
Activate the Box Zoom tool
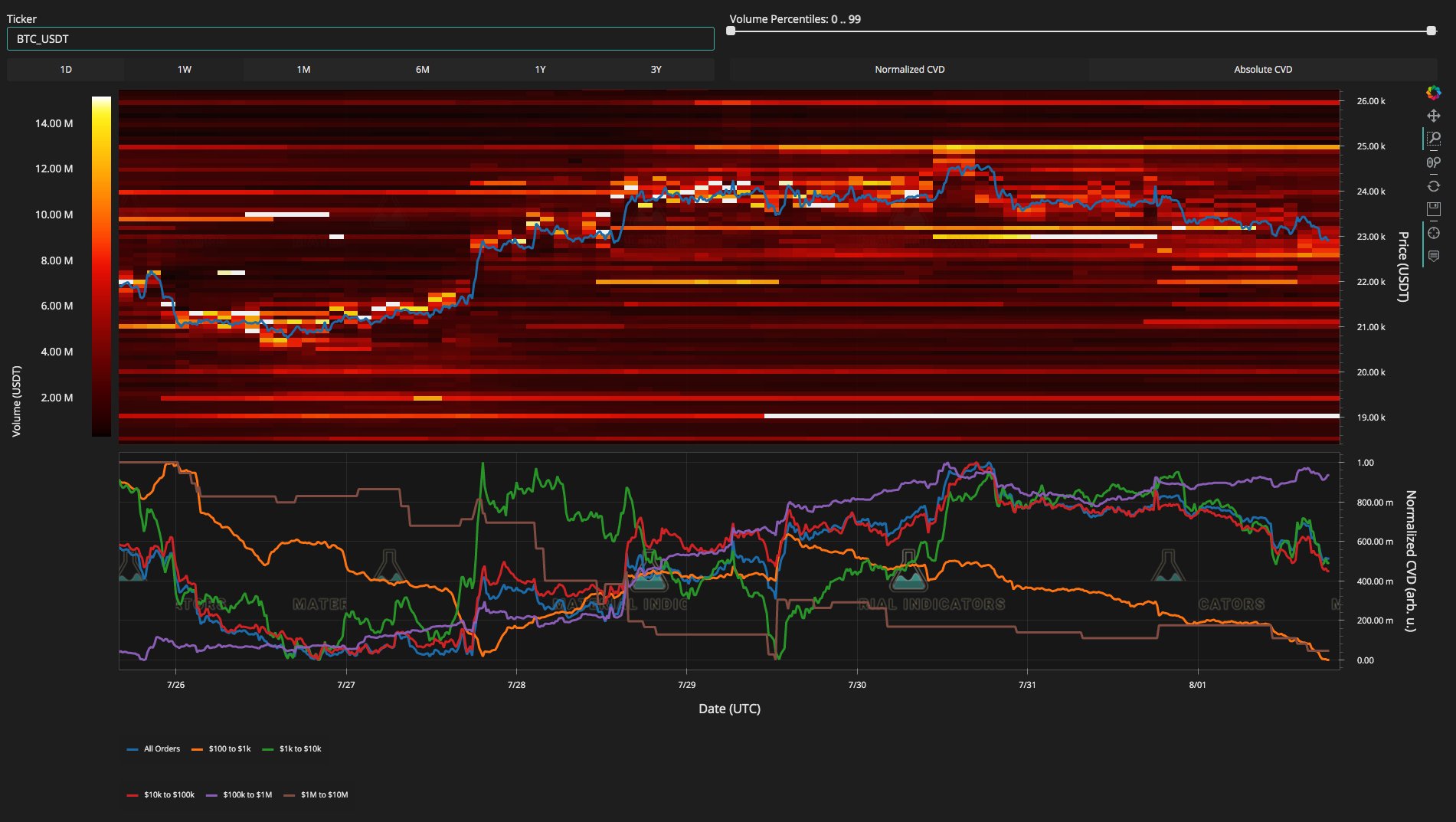1433,139
